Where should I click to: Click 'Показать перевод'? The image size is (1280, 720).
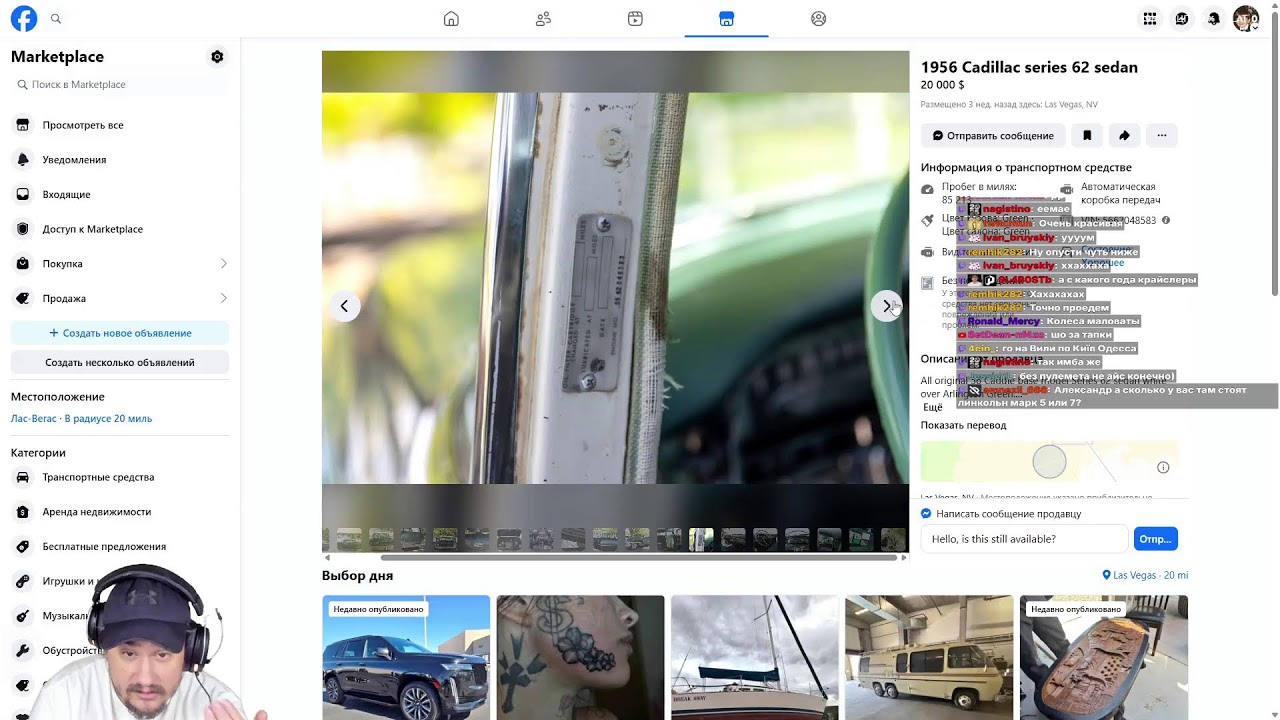point(964,425)
